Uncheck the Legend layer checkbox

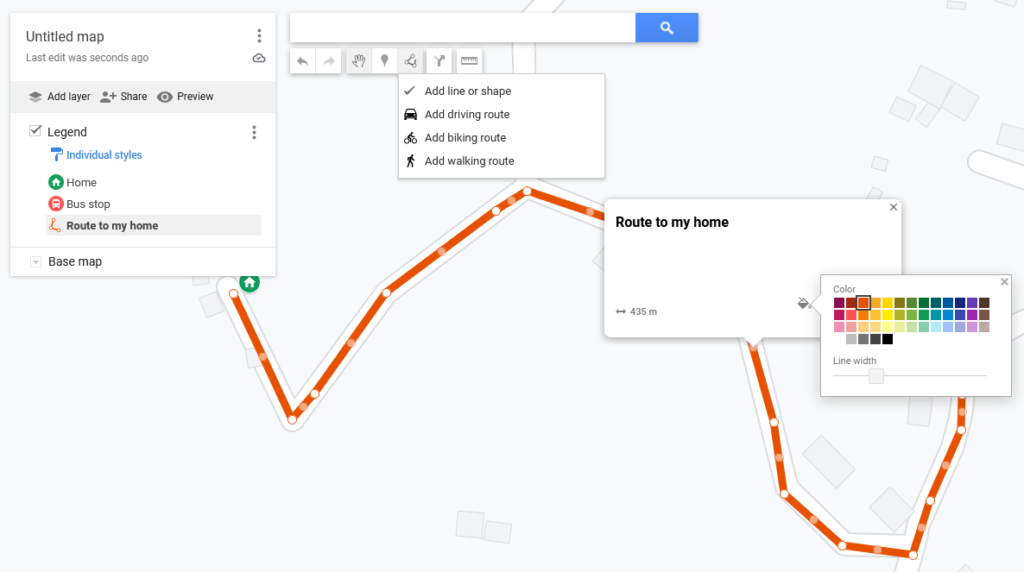tap(36, 131)
